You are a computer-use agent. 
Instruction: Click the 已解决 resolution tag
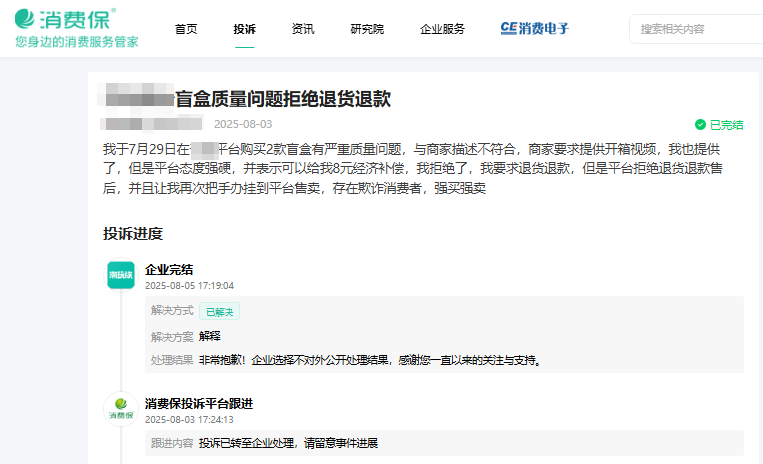click(219, 312)
